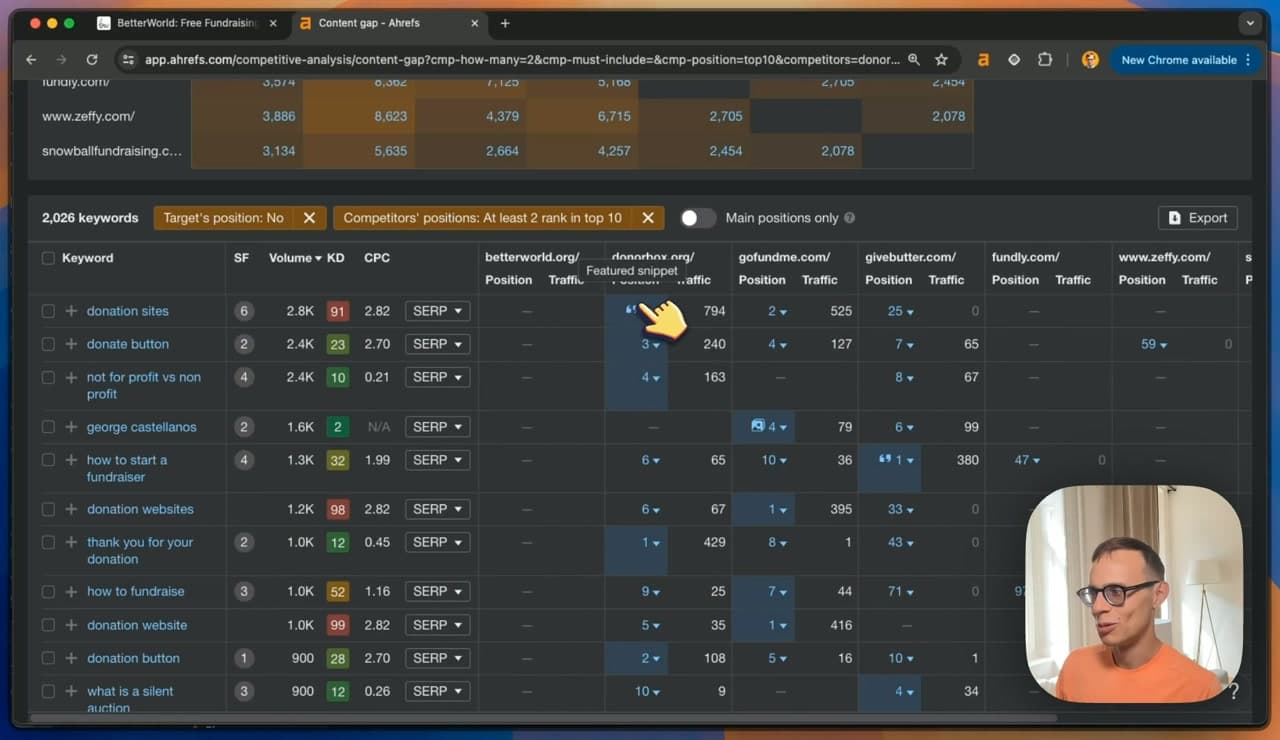Image resolution: width=1280 pixels, height=740 pixels.
Task: Toggle Main positions only switch
Action: pos(698,218)
